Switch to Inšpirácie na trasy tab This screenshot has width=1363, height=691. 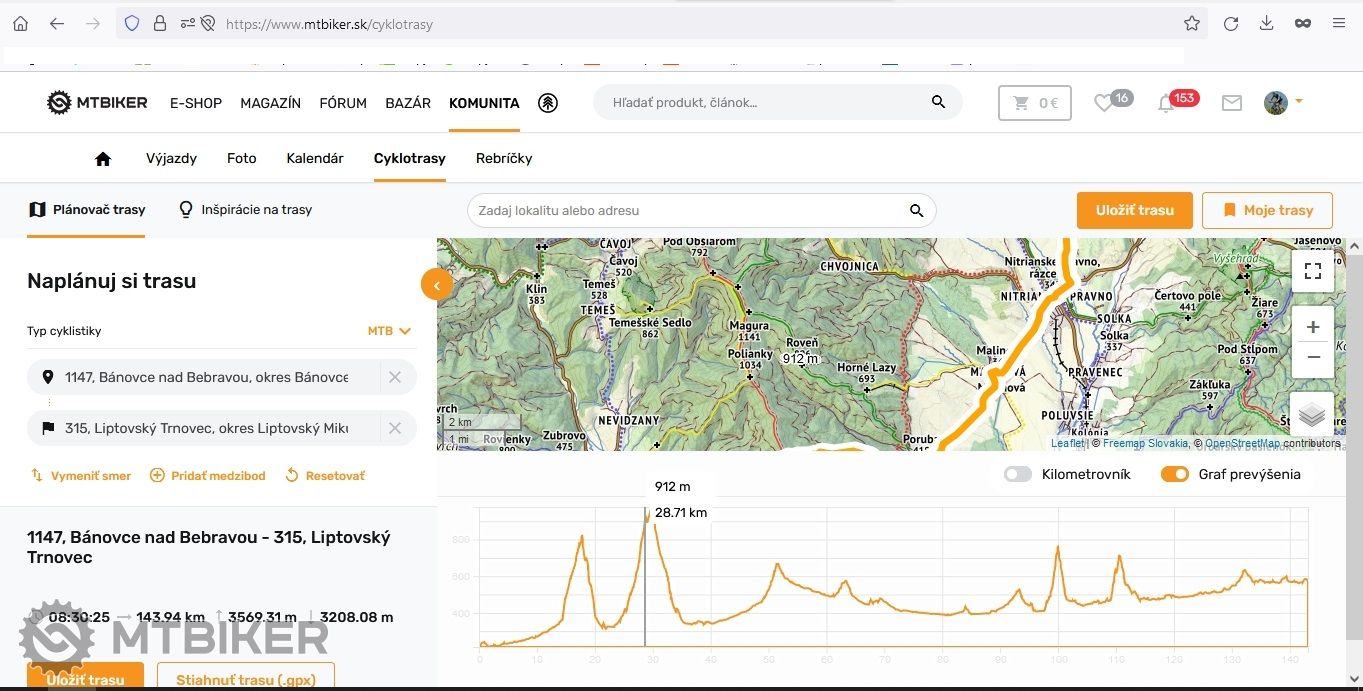pyautogui.click(x=245, y=210)
